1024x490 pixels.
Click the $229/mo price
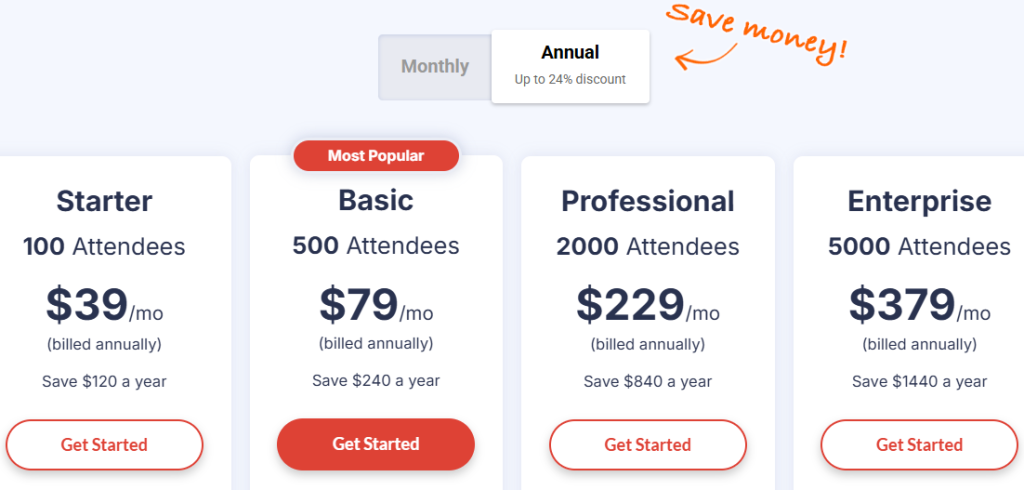[x=648, y=305]
